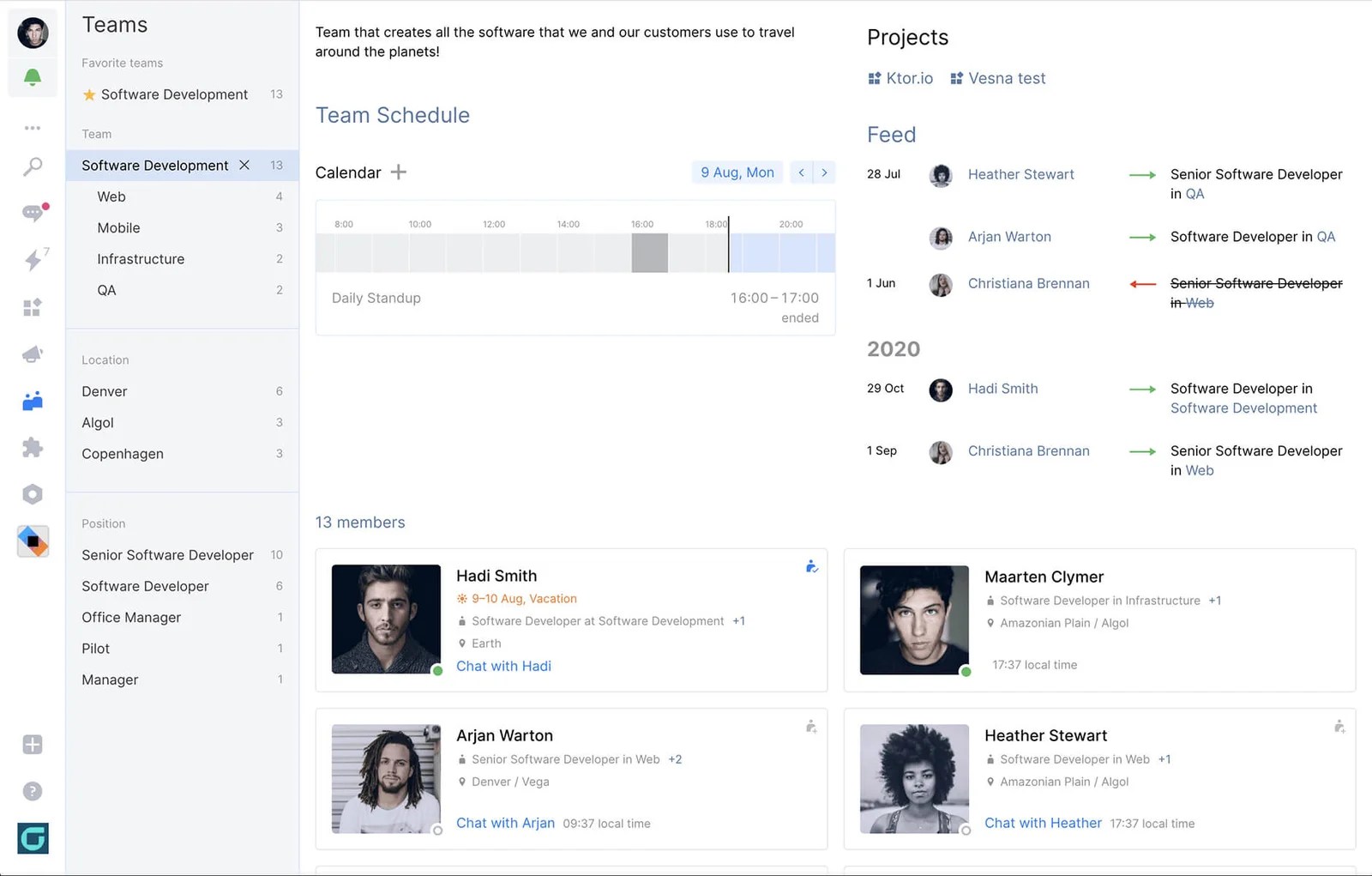
Task: Click follow icon on Hadi Smith card
Action: tap(811, 566)
